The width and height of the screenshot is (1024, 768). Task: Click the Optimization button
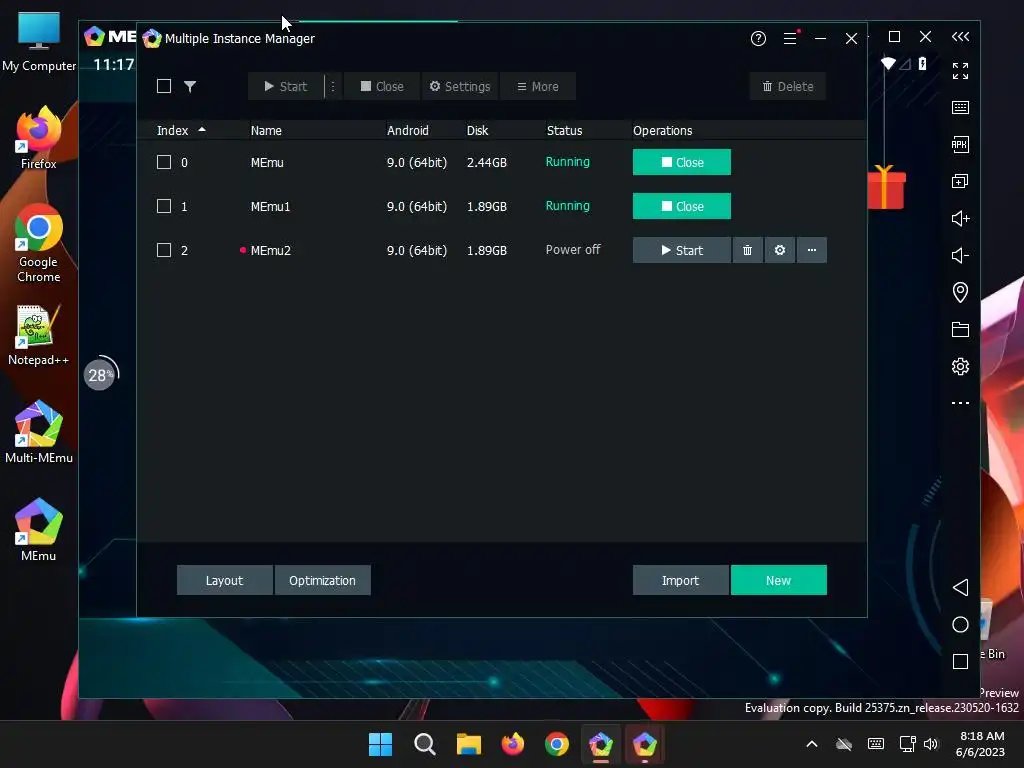pos(323,580)
